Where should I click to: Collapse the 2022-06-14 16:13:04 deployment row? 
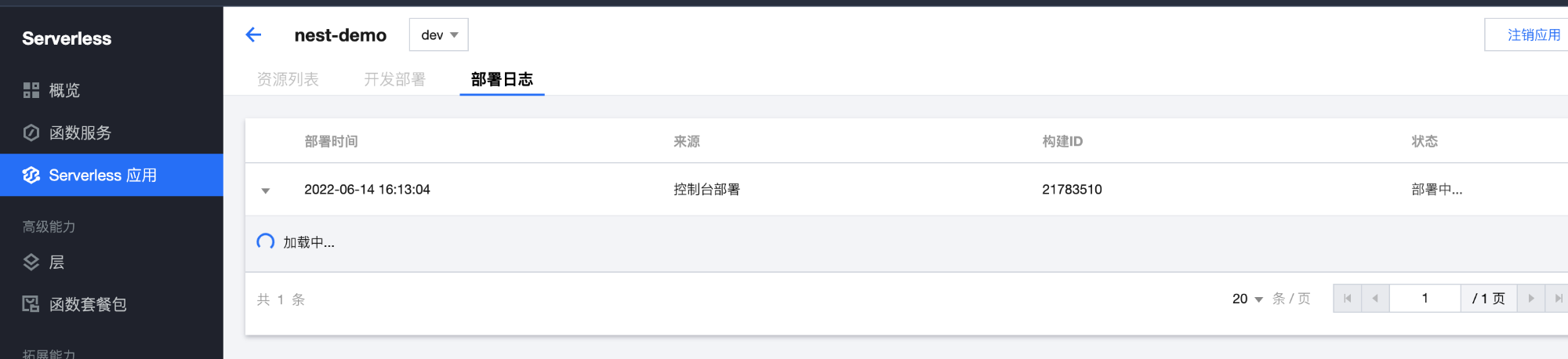coord(266,190)
